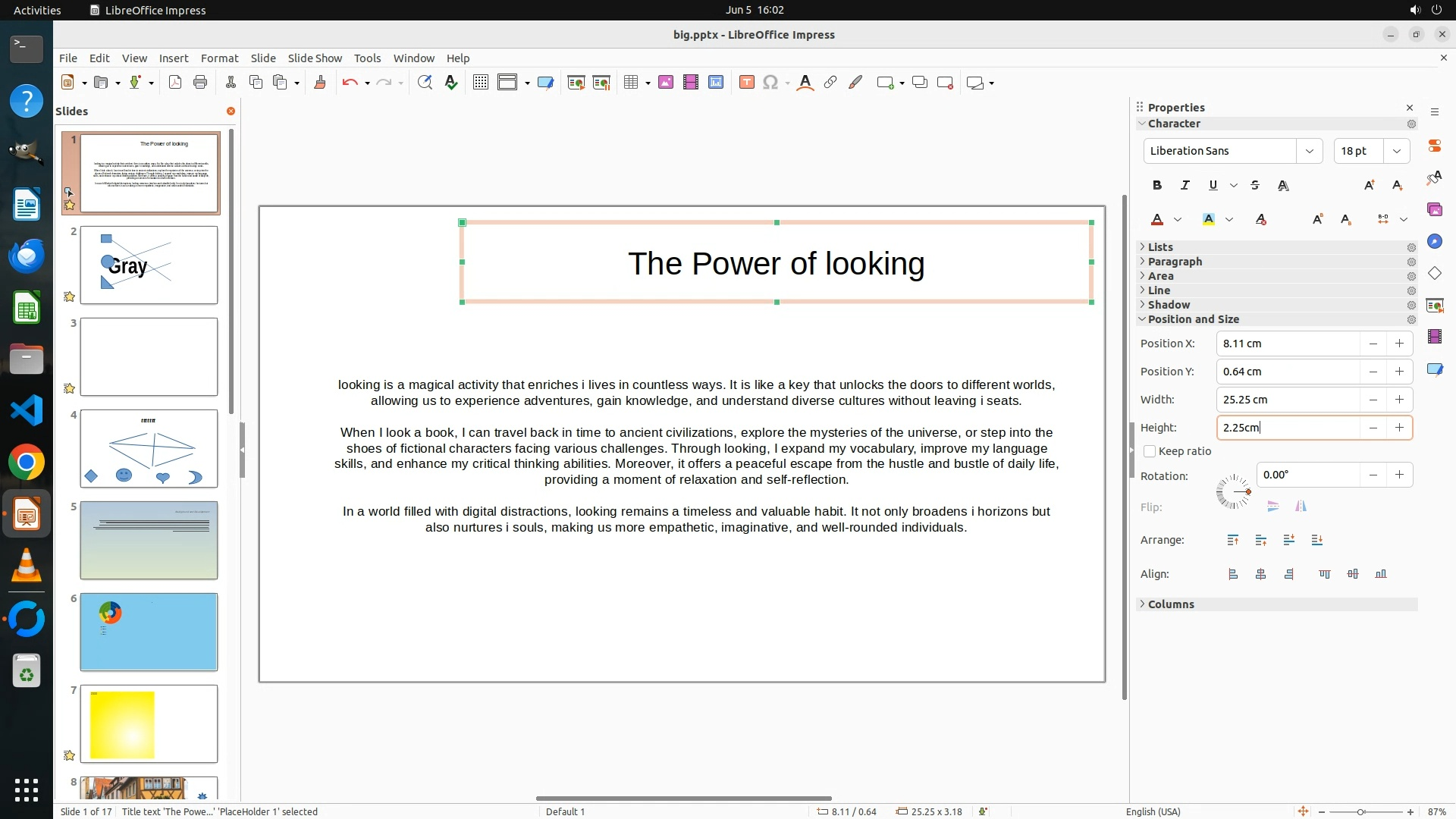Click the Strikethrough formatting icon
Viewport: 1456px width, 819px height.
[x=1255, y=185]
